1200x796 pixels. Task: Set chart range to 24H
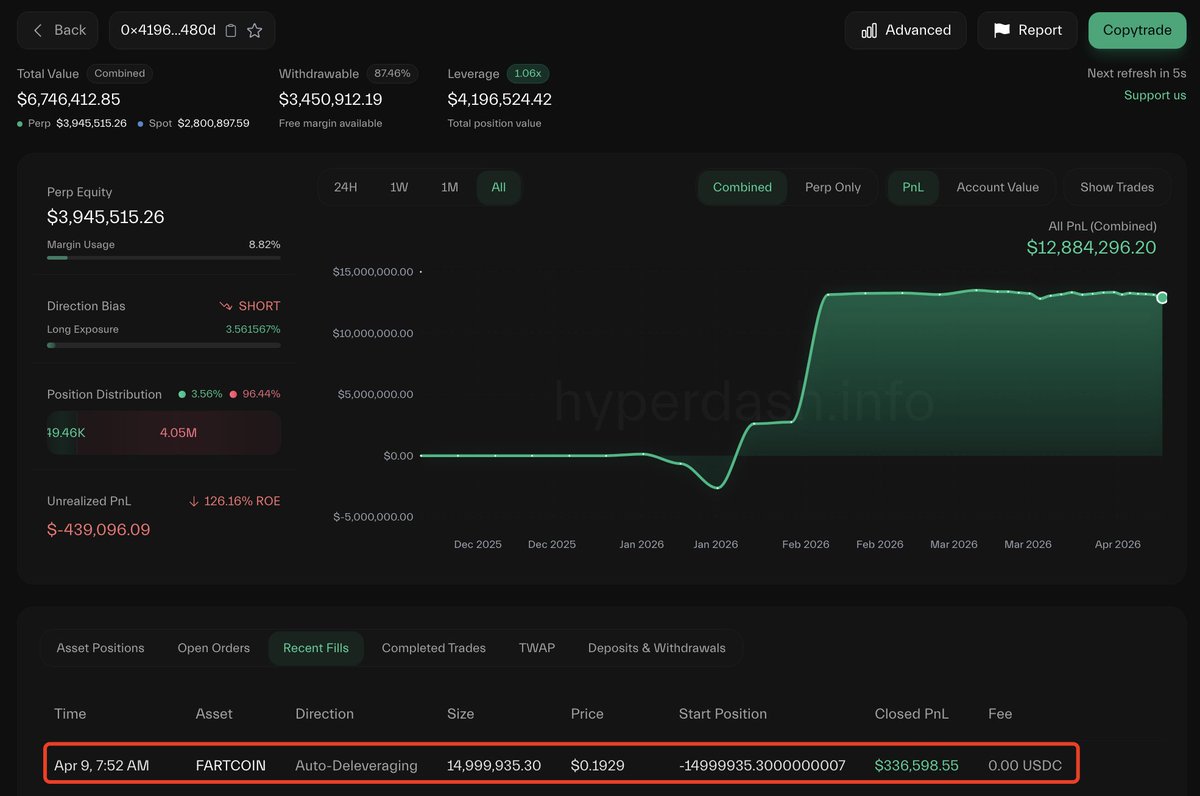click(345, 187)
